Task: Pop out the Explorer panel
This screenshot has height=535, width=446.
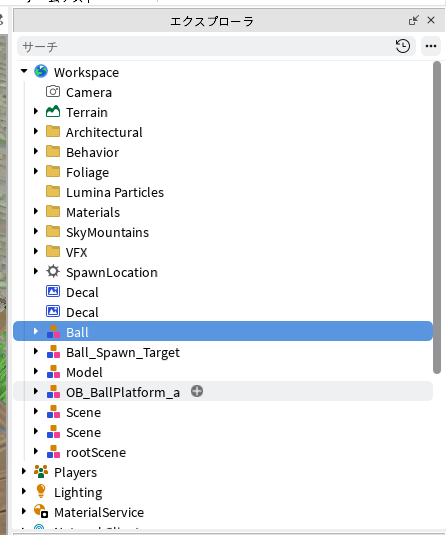Action: [x=414, y=20]
